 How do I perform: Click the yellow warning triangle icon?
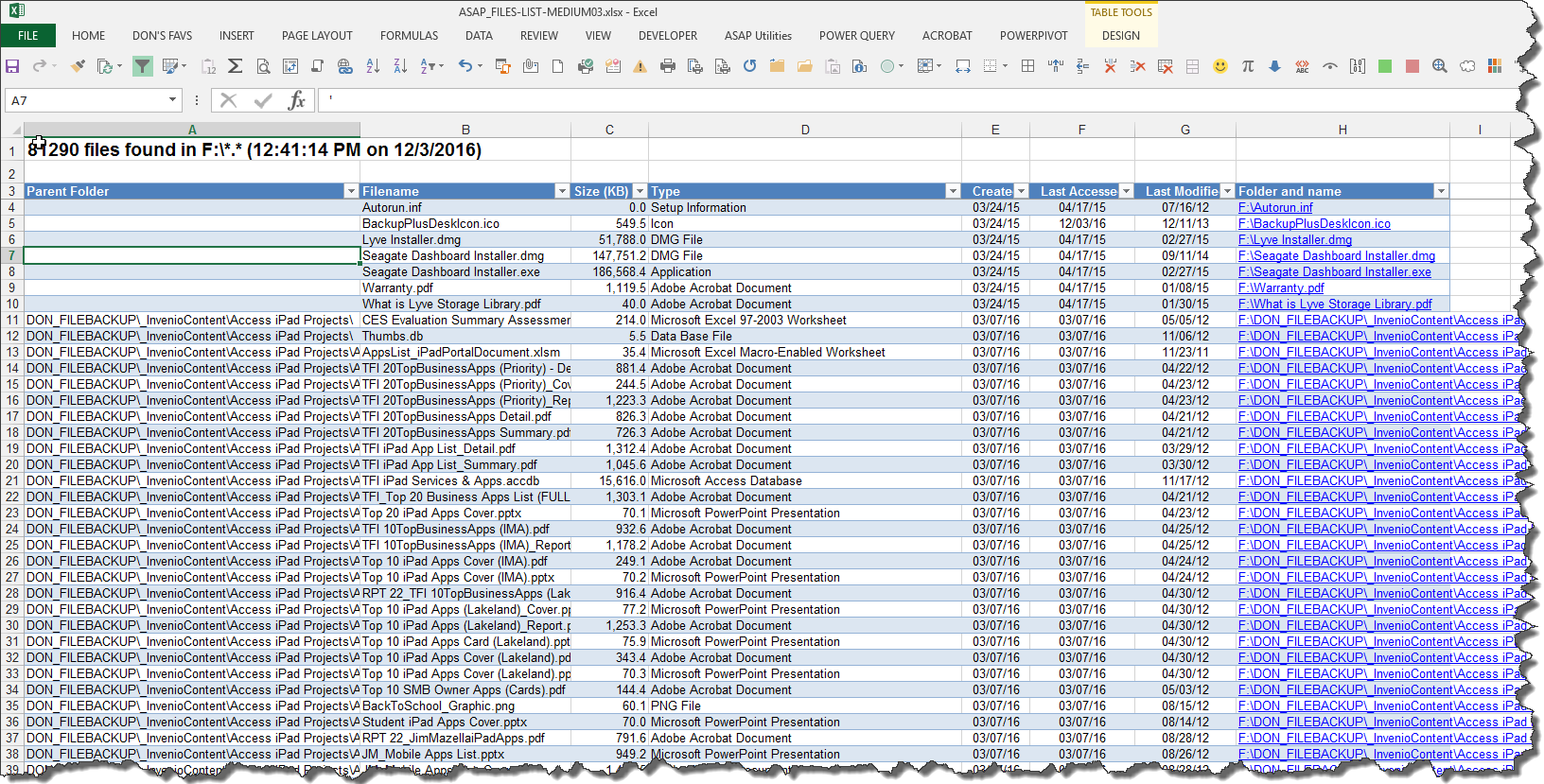pos(640,66)
